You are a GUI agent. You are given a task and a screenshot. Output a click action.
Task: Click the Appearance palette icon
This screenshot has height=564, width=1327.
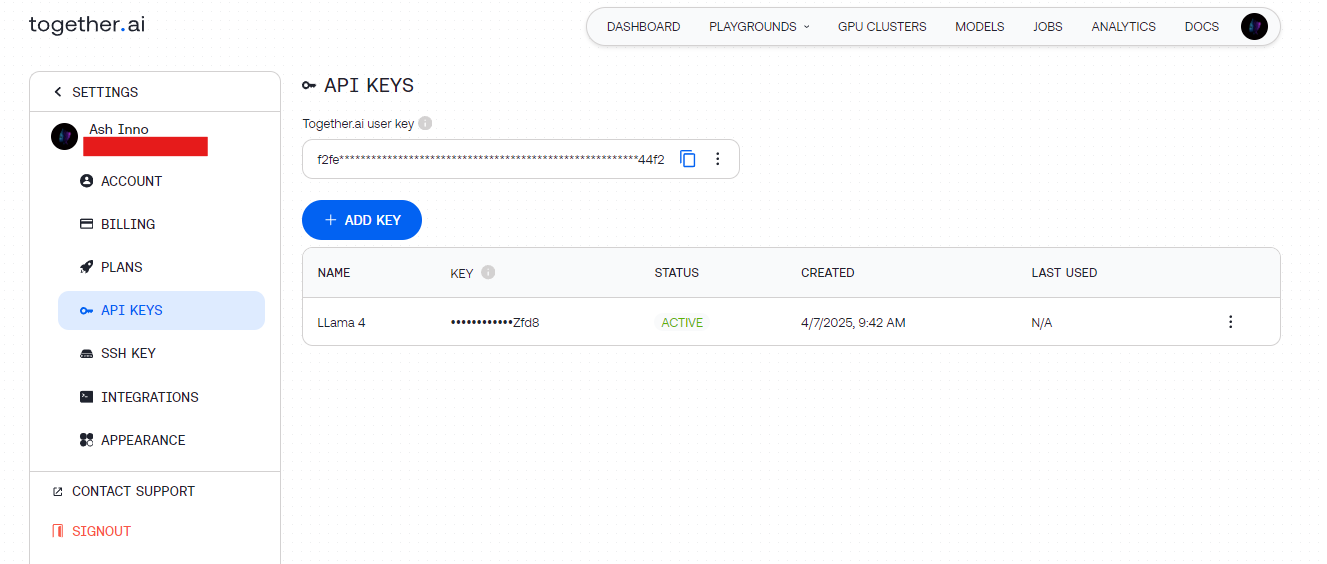tap(86, 440)
